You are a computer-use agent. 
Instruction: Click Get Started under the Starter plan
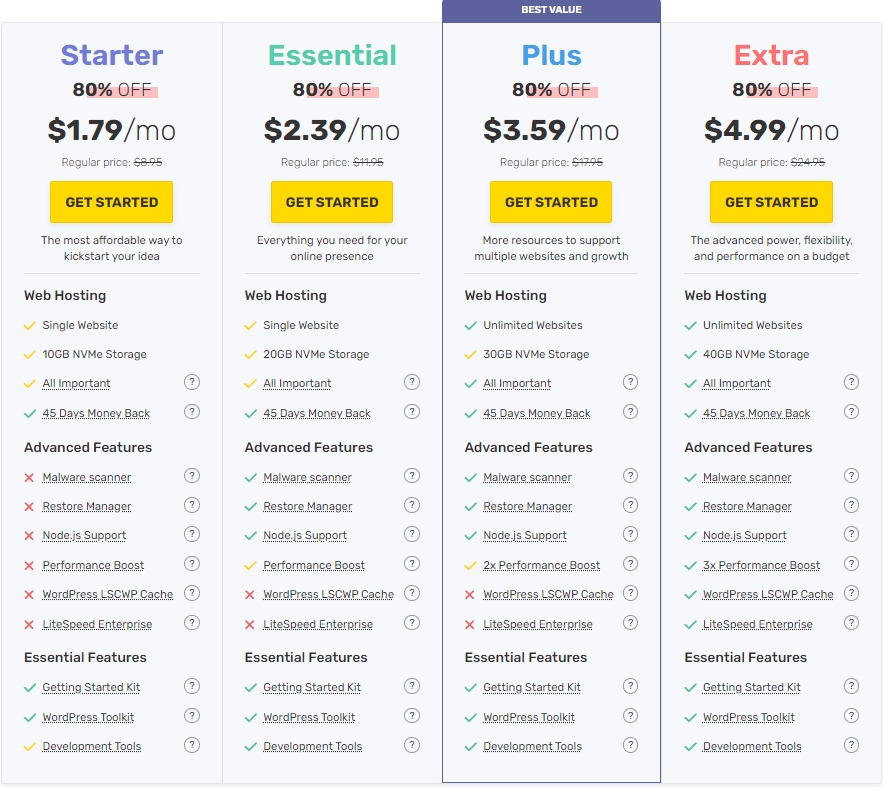[111, 202]
